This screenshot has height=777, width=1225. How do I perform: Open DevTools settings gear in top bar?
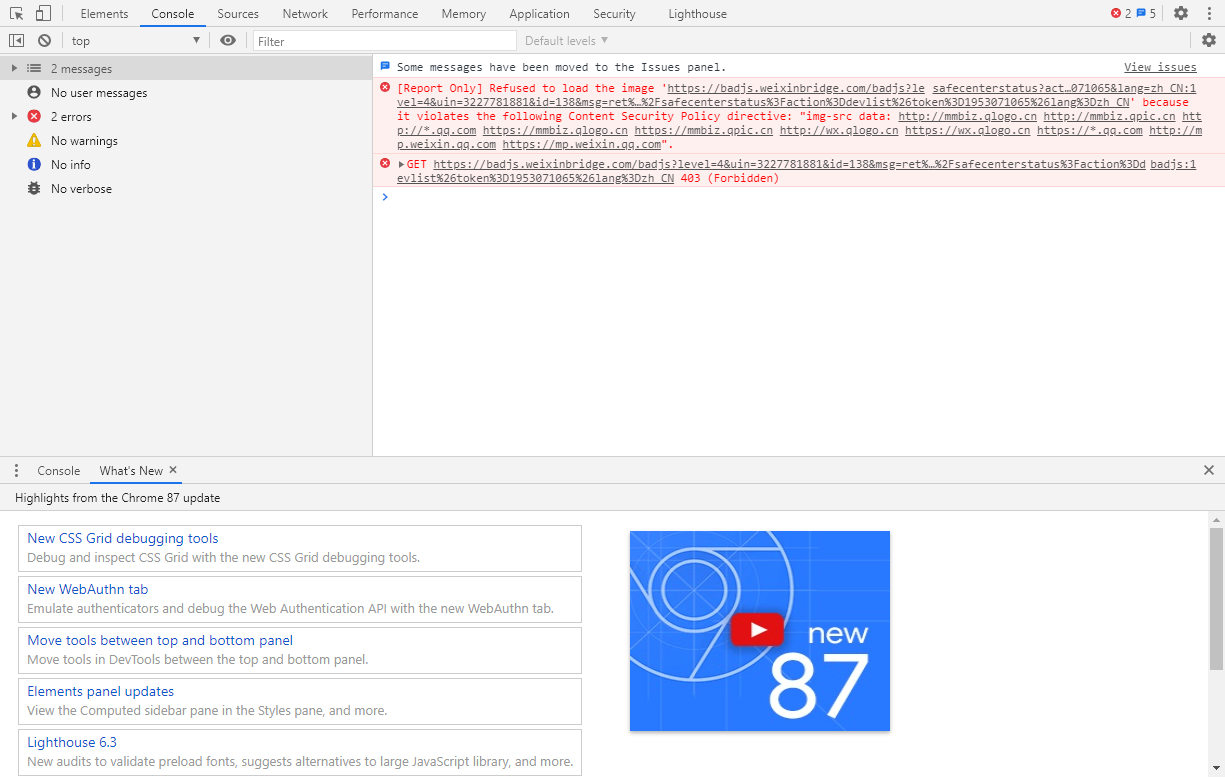click(x=1181, y=13)
